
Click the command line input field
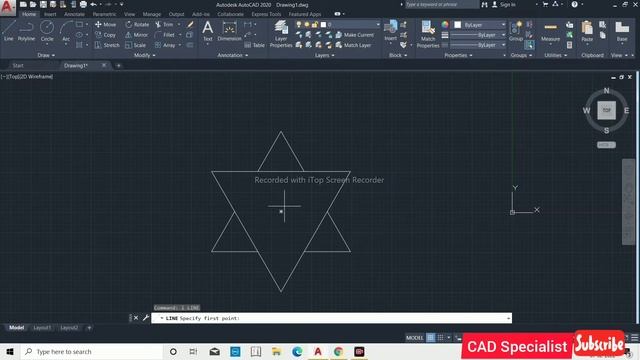click(x=331, y=318)
